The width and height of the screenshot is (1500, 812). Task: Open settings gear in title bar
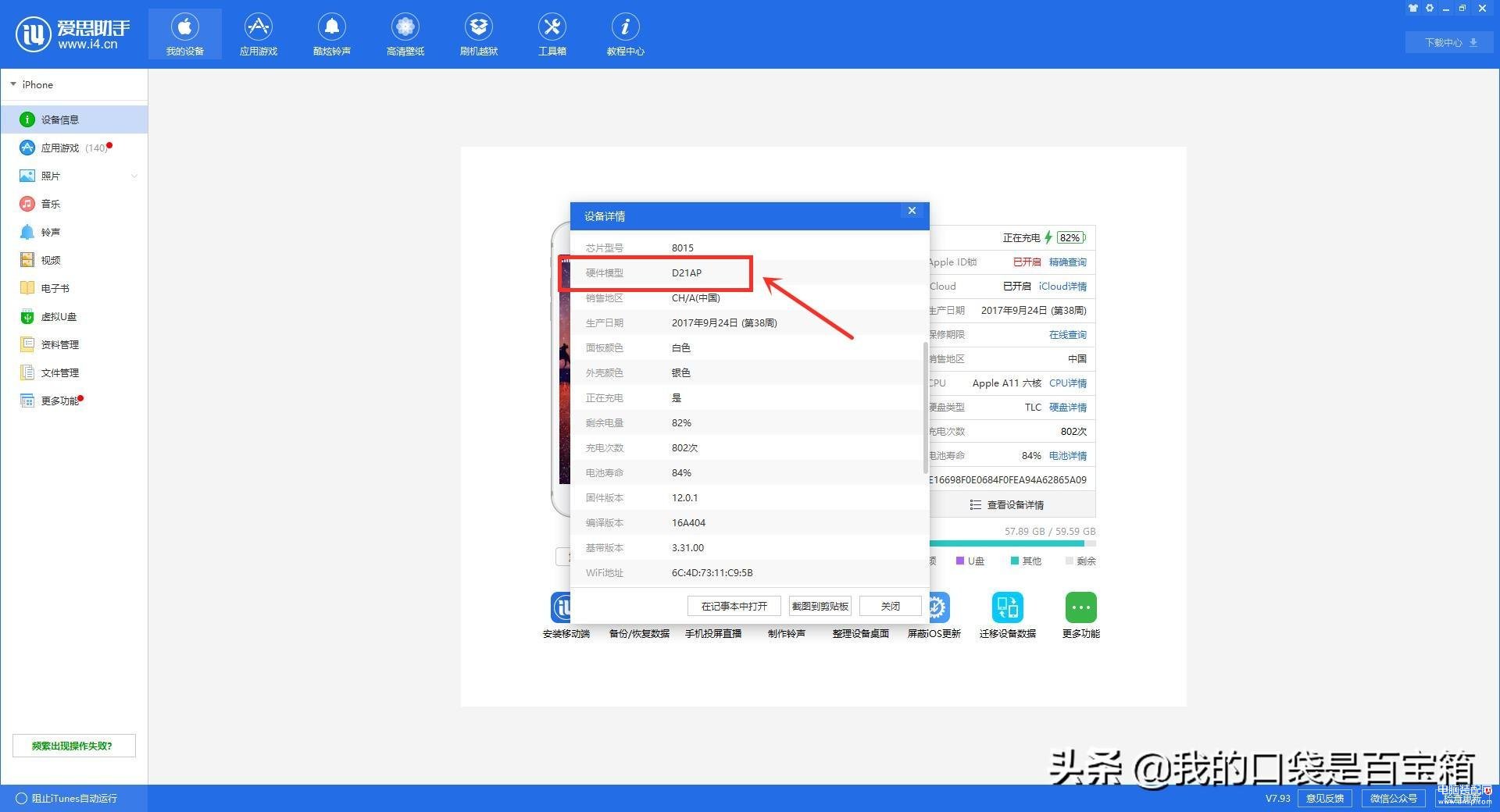point(1430,8)
